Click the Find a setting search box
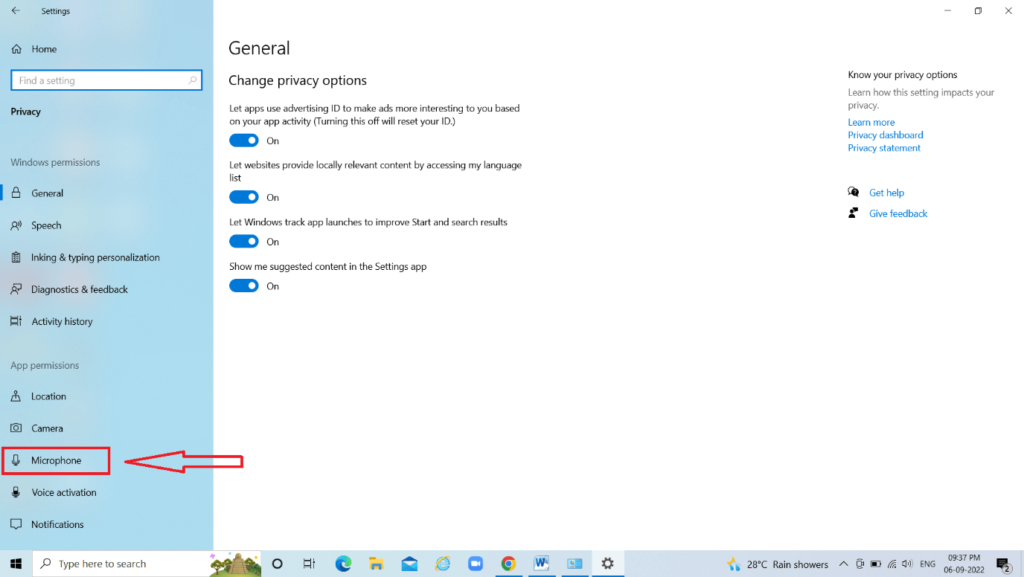Image resolution: width=1024 pixels, height=577 pixels. [x=106, y=80]
